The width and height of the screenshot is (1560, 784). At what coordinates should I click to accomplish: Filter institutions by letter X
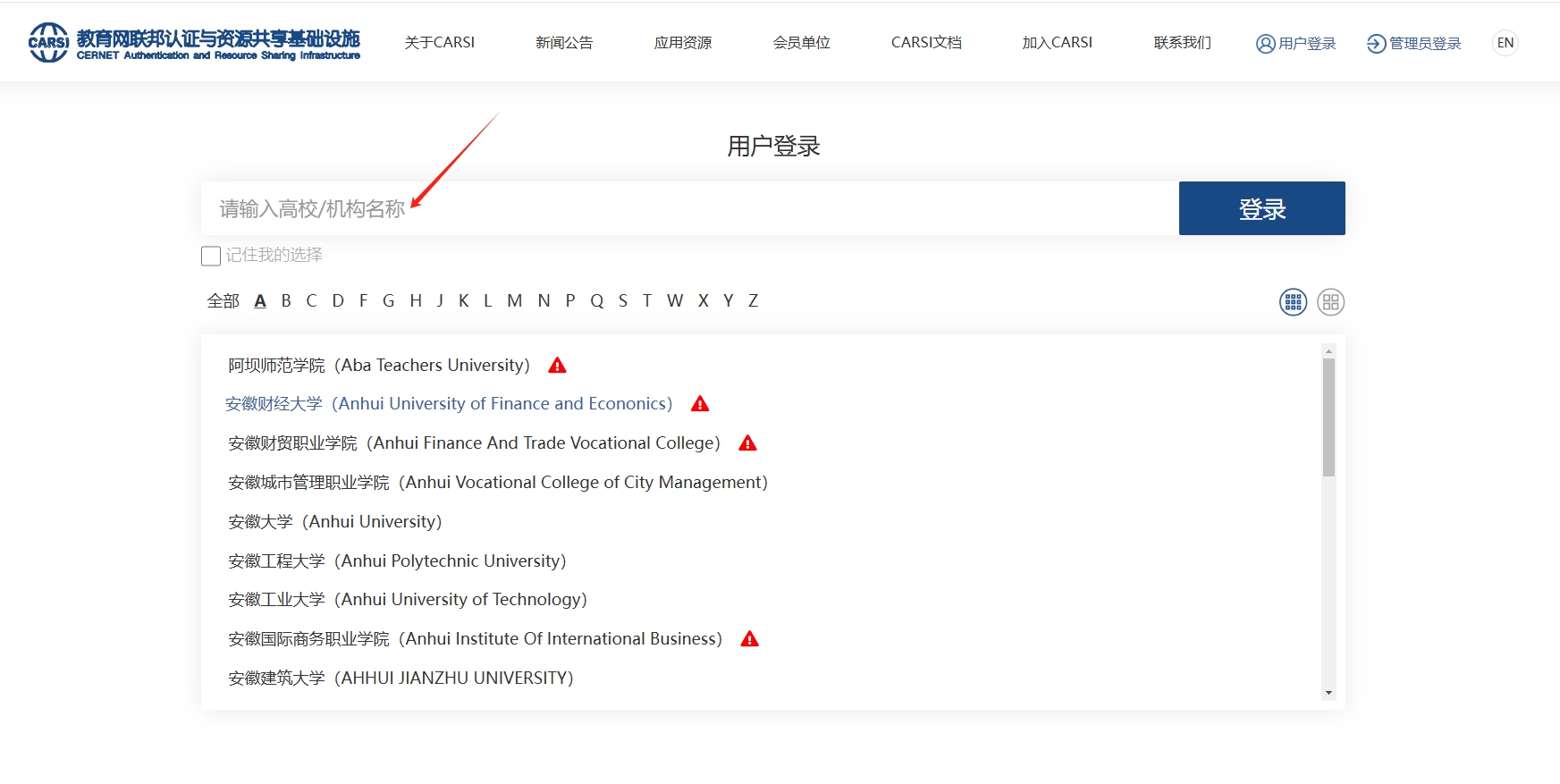[x=704, y=301]
